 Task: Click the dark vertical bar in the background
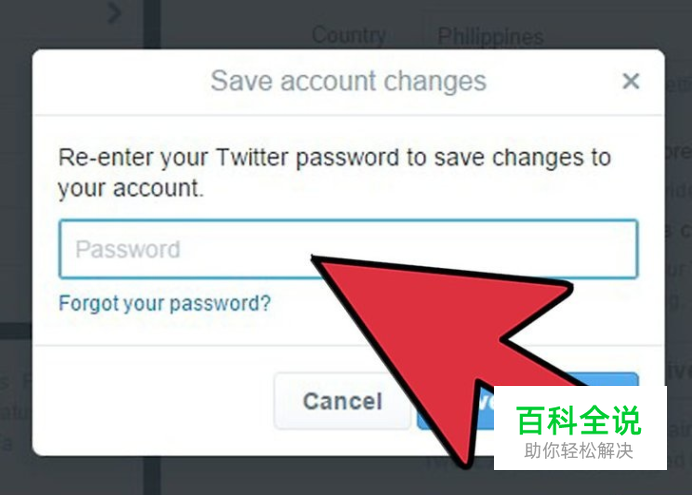pyautogui.click(x=152, y=24)
